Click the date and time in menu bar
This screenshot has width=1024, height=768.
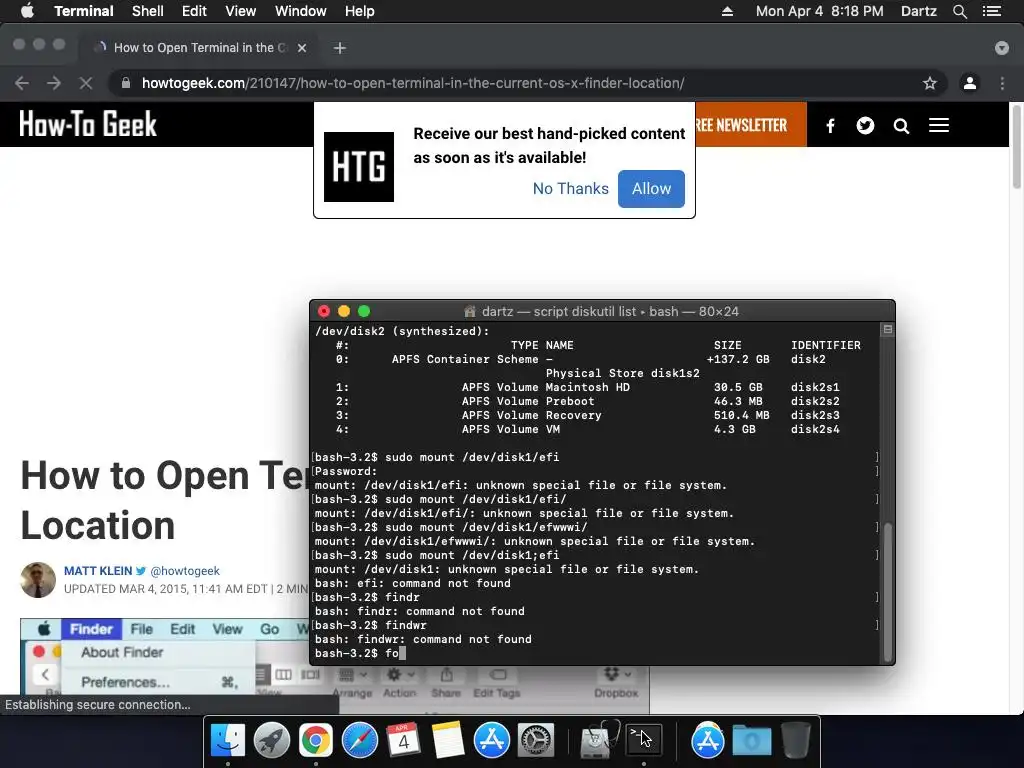coord(820,11)
